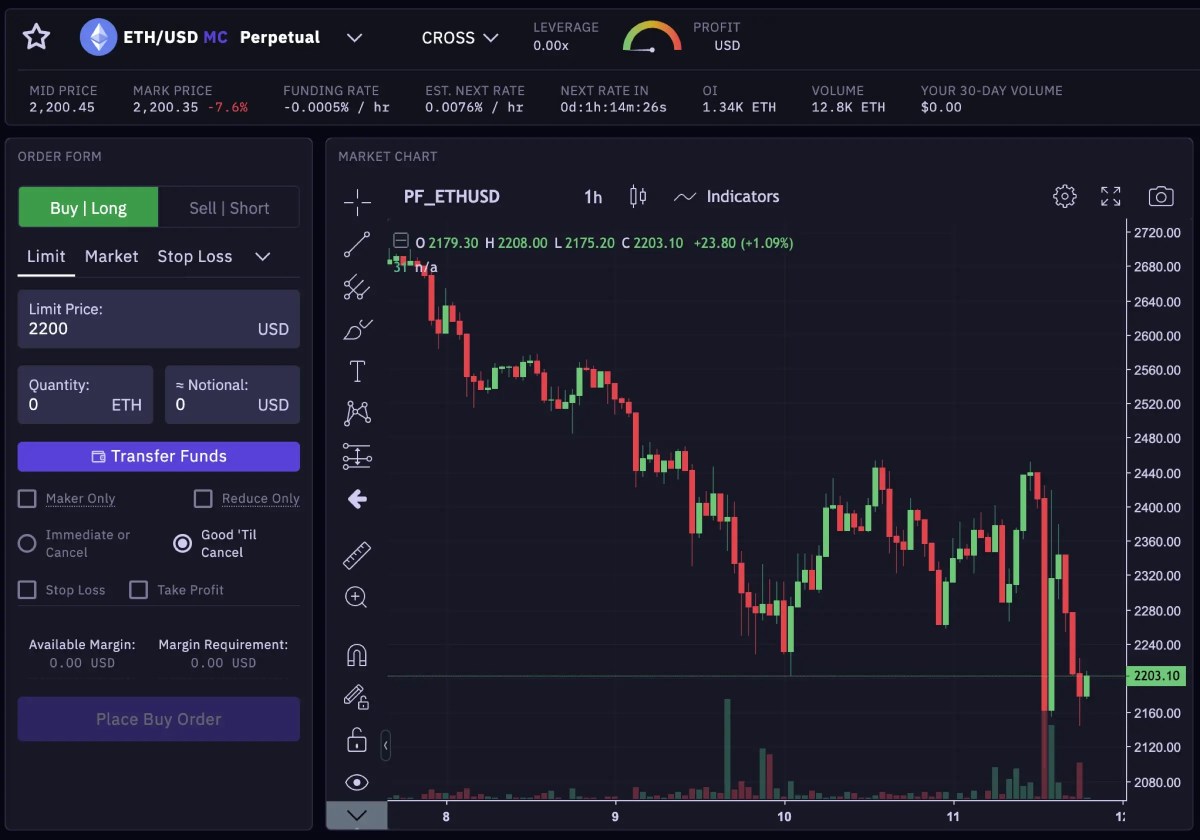Viewport: 1200px width, 840px height.
Task: Check the Reduce Only option
Action: click(x=203, y=498)
